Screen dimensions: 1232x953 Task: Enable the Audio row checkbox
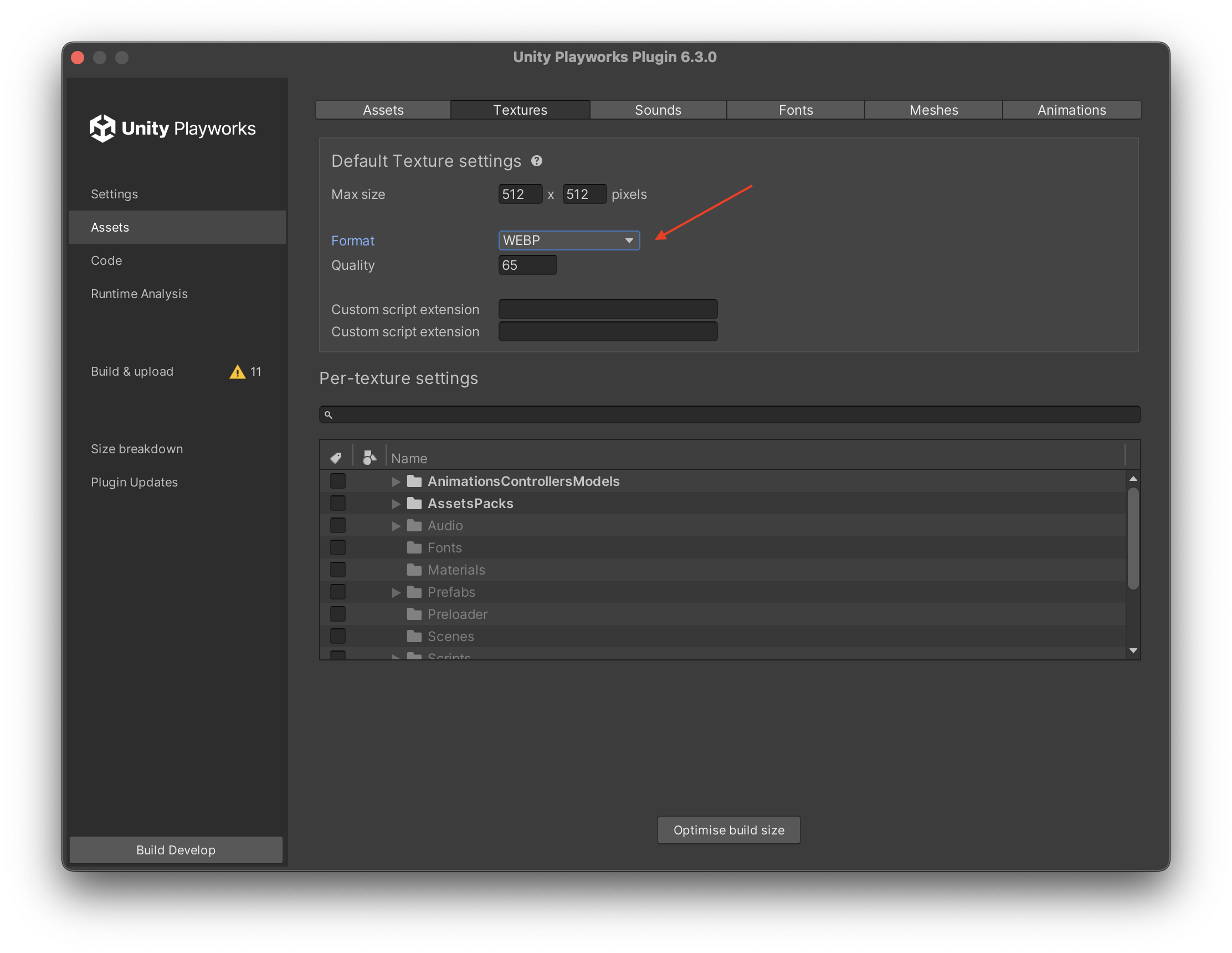[x=338, y=526]
